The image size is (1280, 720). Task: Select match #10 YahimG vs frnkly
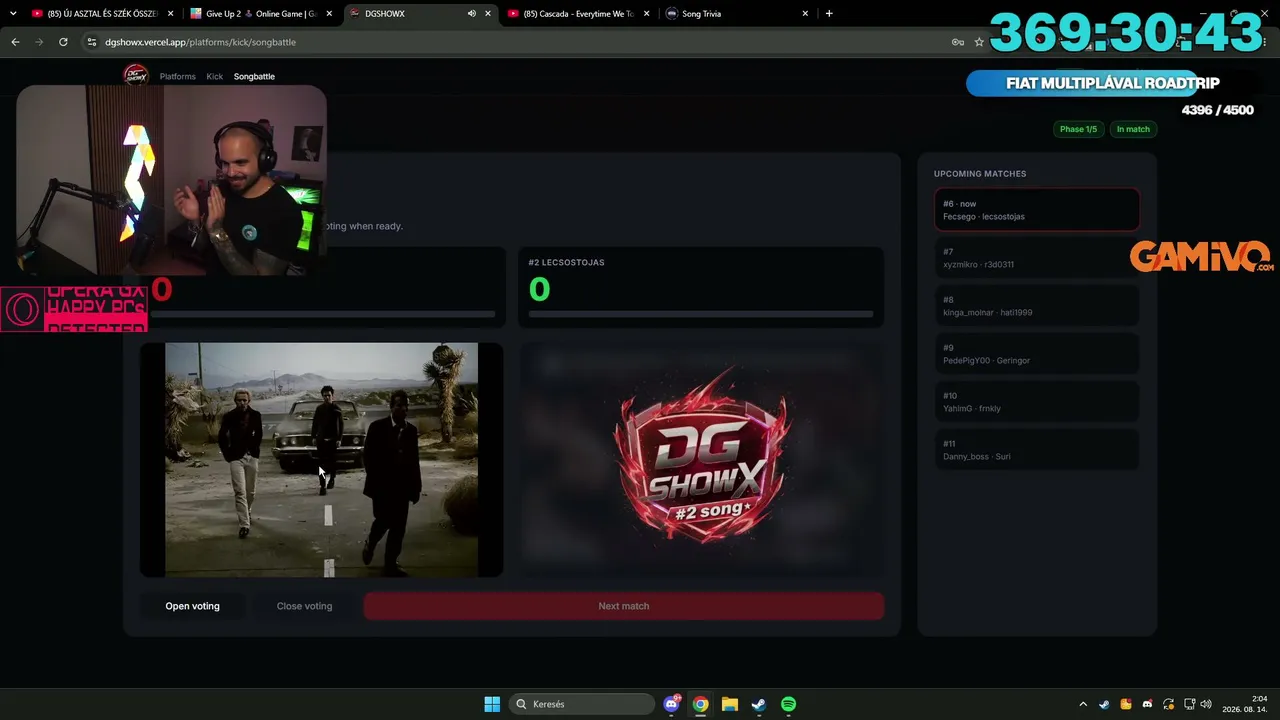tap(1037, 402)
